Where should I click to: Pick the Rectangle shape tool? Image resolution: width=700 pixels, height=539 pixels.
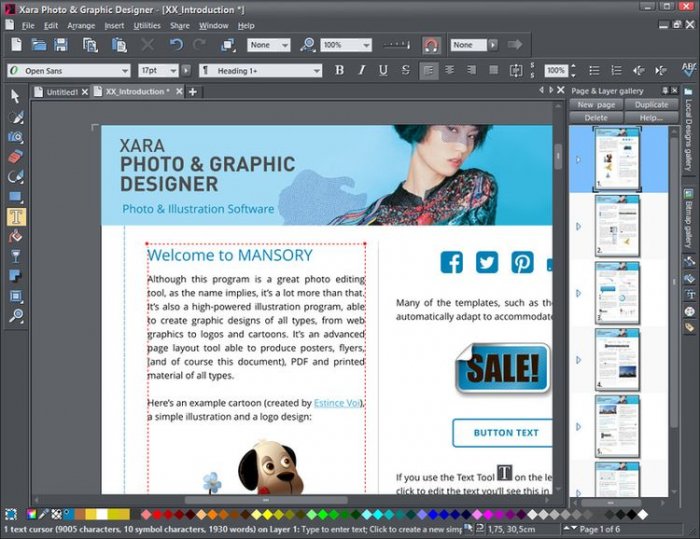[x=16, y=197]
